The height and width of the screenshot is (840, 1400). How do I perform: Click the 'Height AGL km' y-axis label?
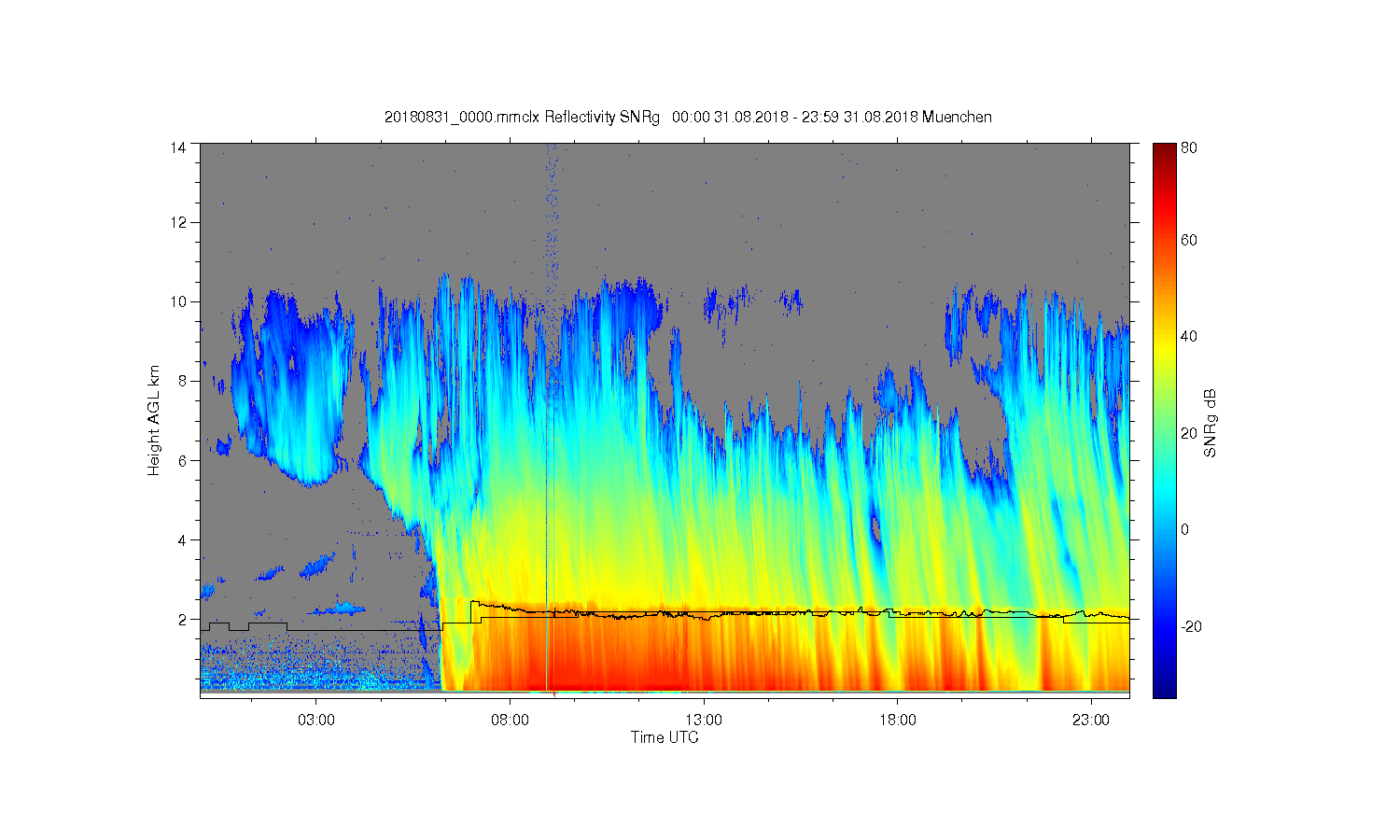click(154, 420)
